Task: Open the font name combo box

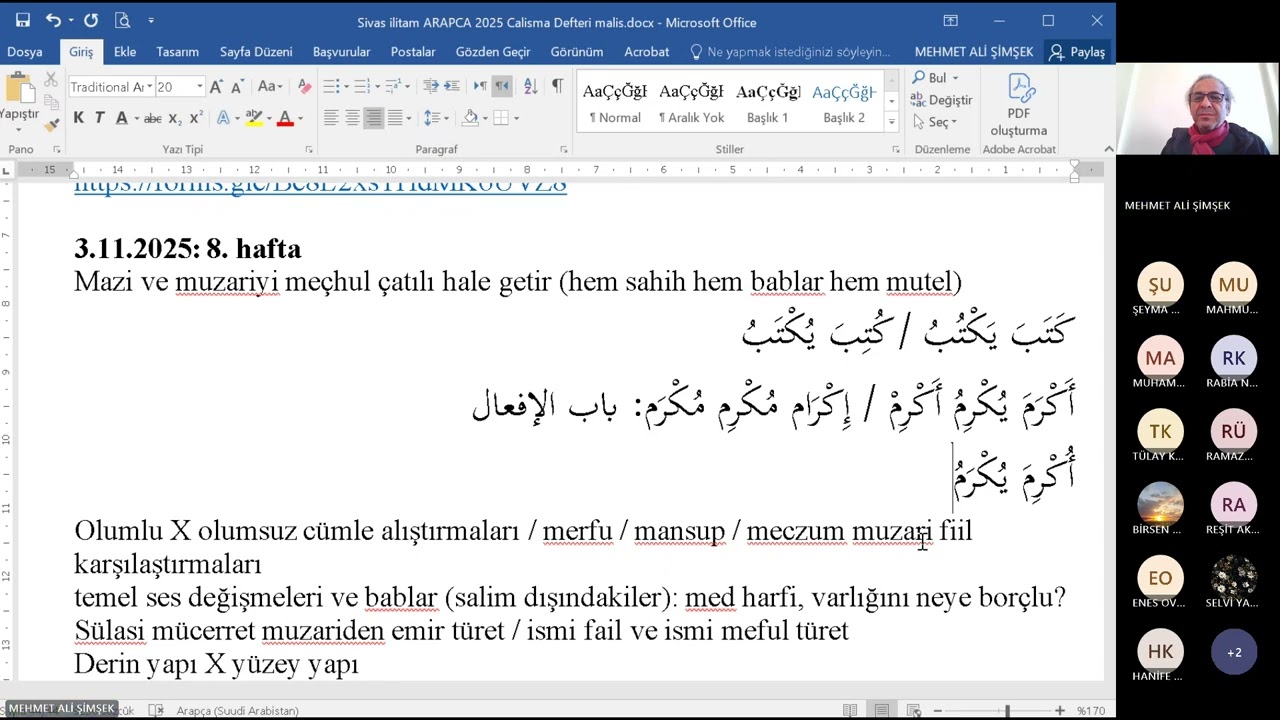Action: [x=110, y=87]
